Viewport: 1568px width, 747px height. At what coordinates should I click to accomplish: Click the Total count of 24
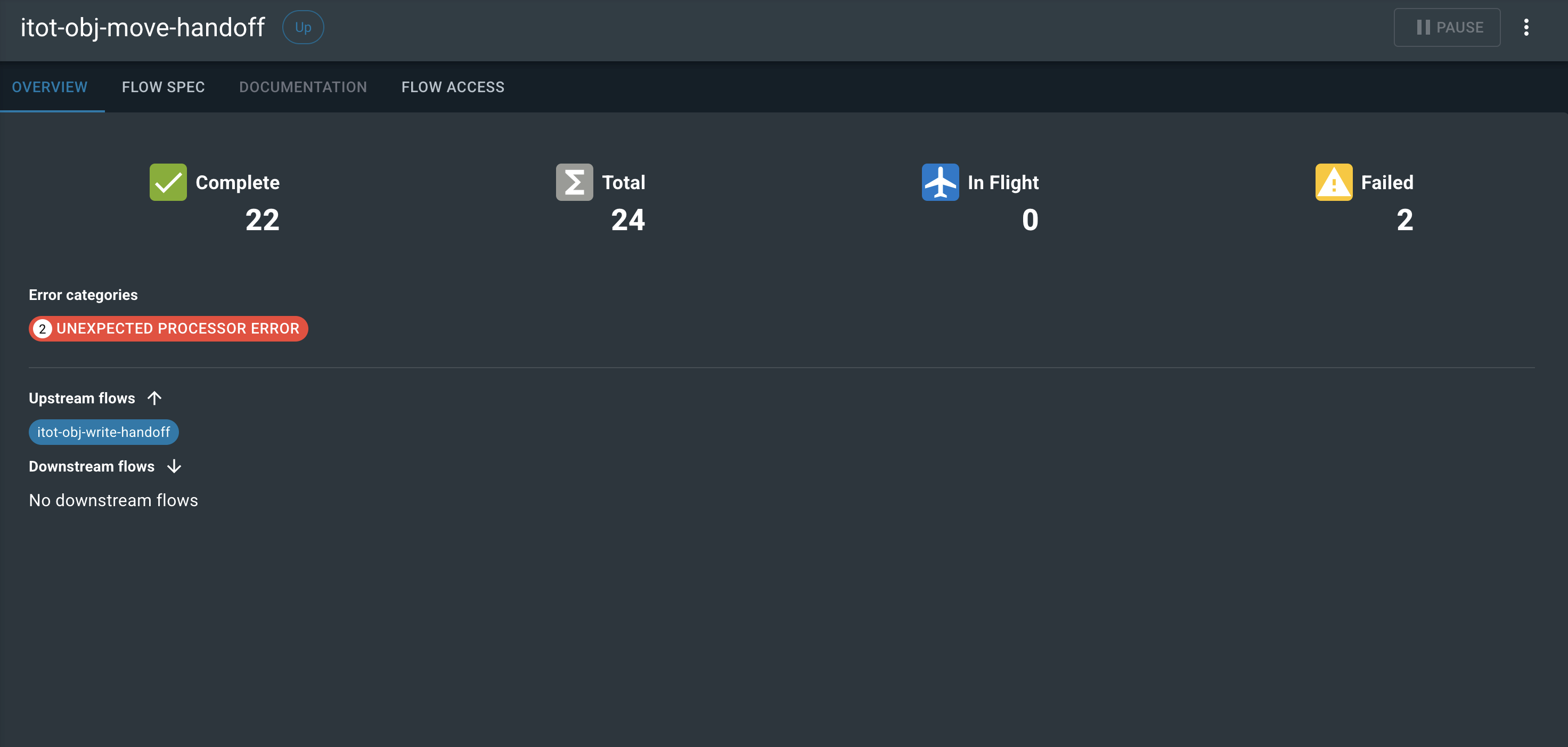click(627, 220)
